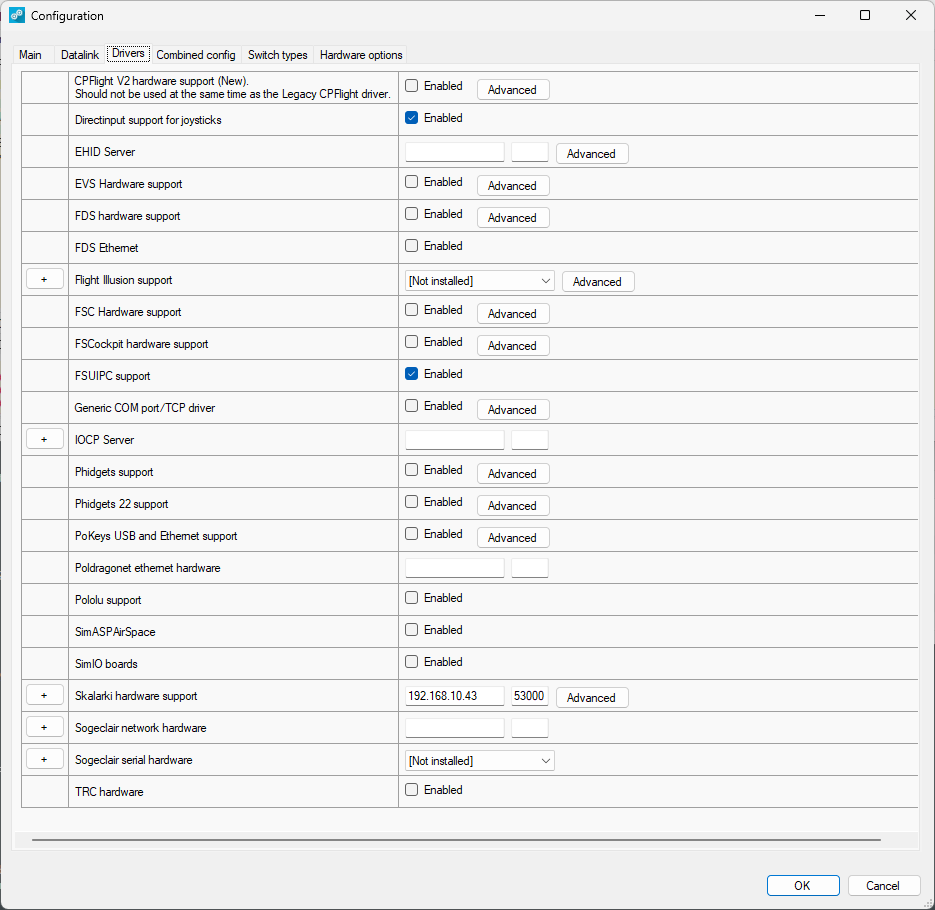Screen dimensions: 935x910
Task: Switch to the Main tab
Action: click(x=30, y=55)
